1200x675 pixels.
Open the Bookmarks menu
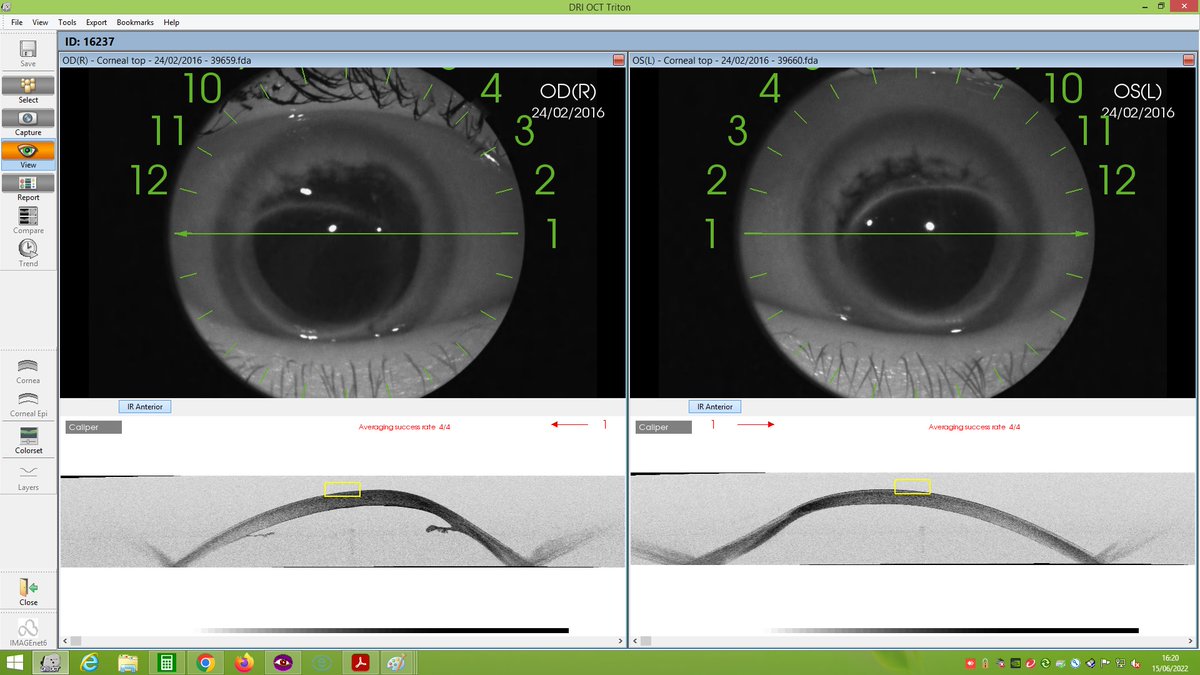(136, 22)
